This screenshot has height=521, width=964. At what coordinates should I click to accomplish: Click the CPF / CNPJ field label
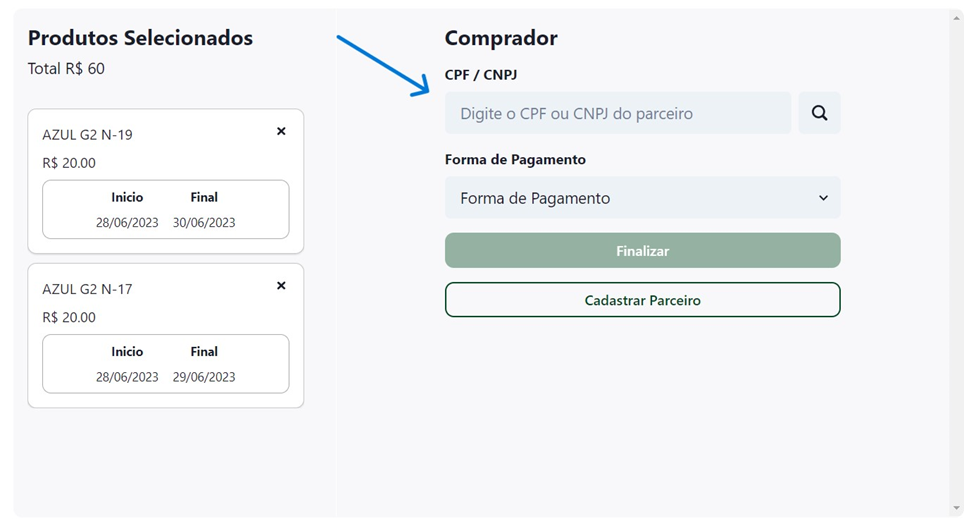pyautogui.click(x=481, y=75)
